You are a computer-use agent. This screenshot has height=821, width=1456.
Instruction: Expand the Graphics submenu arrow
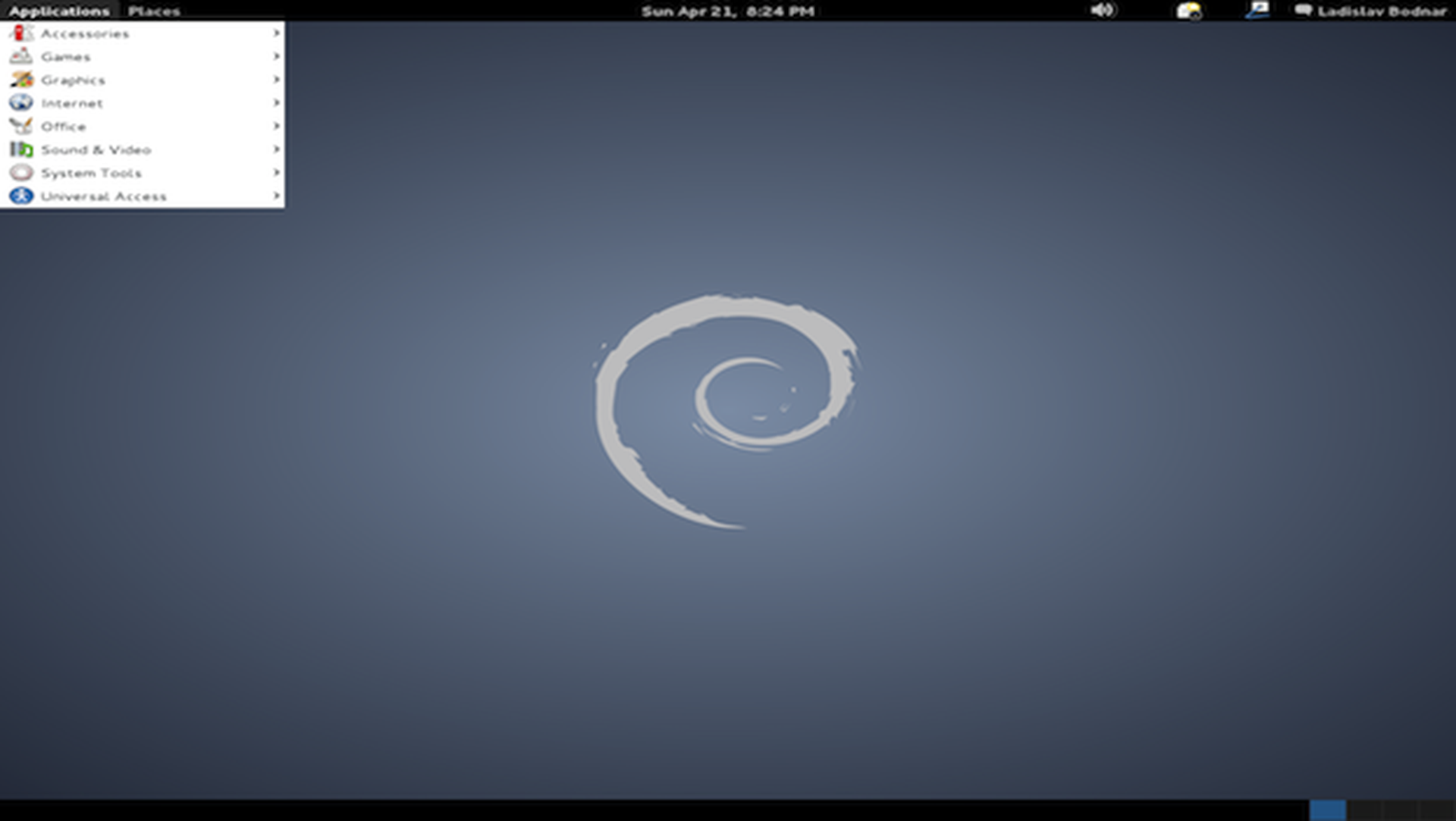click(x=275, y=80)
